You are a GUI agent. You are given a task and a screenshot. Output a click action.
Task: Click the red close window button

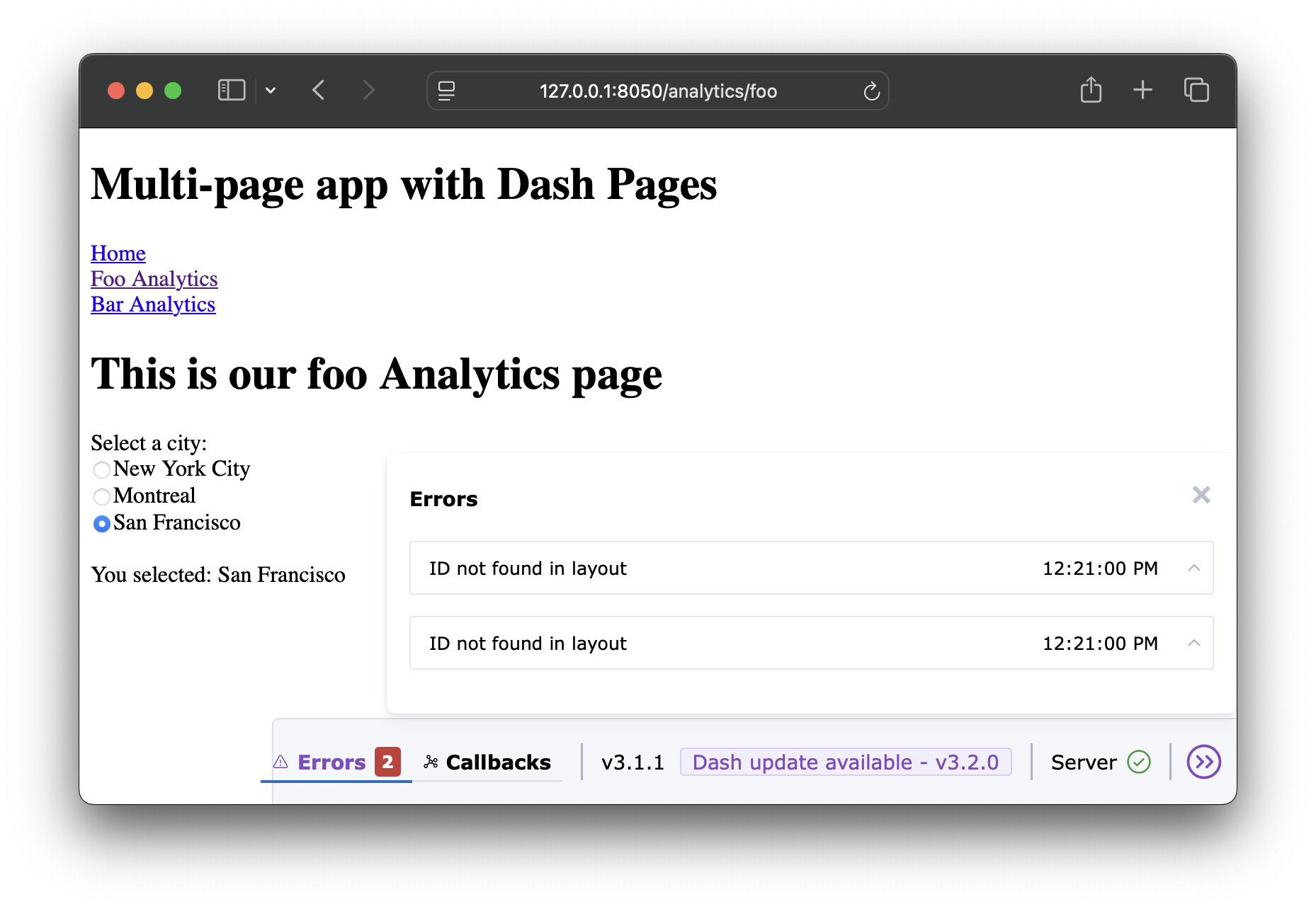point(116,91)
